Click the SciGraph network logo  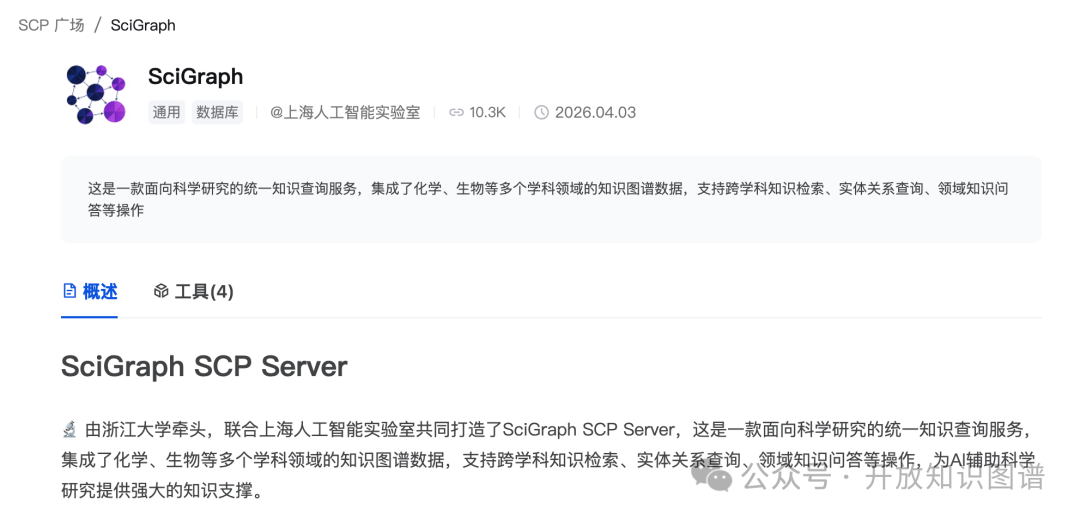(x=96, y=94)
